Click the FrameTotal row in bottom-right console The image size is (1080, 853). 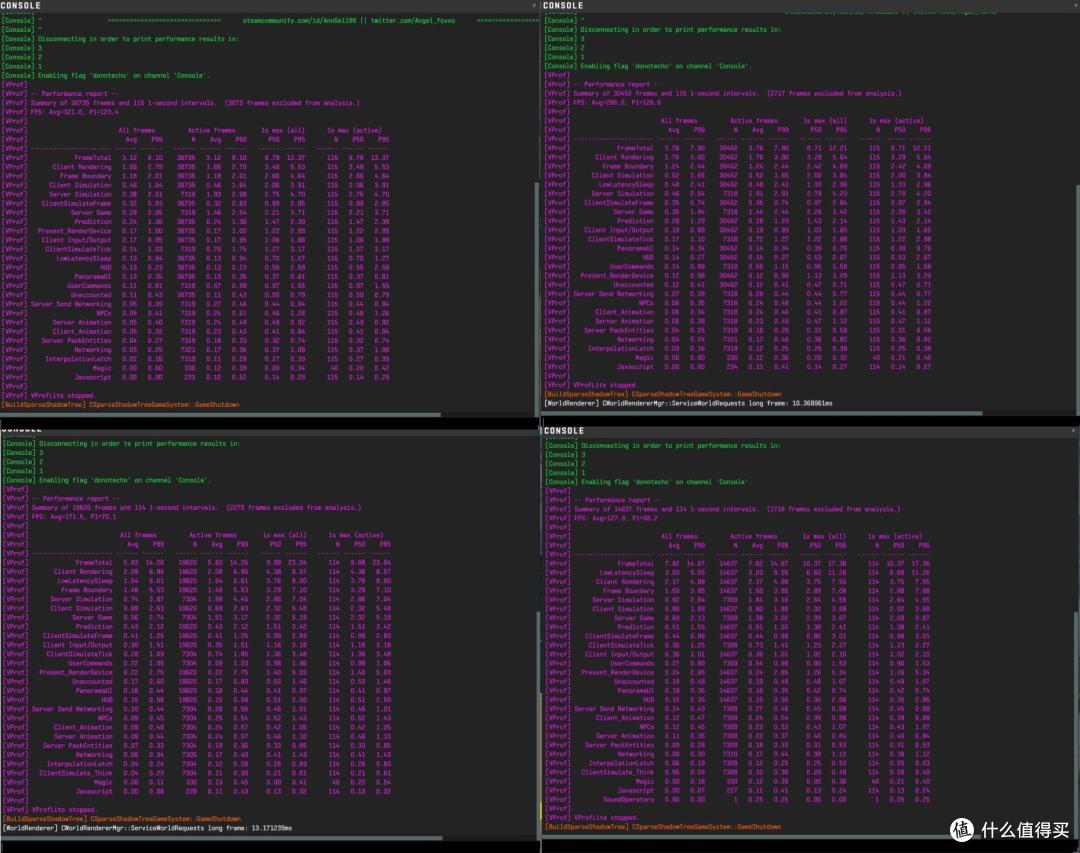click(x=738, y=564)
